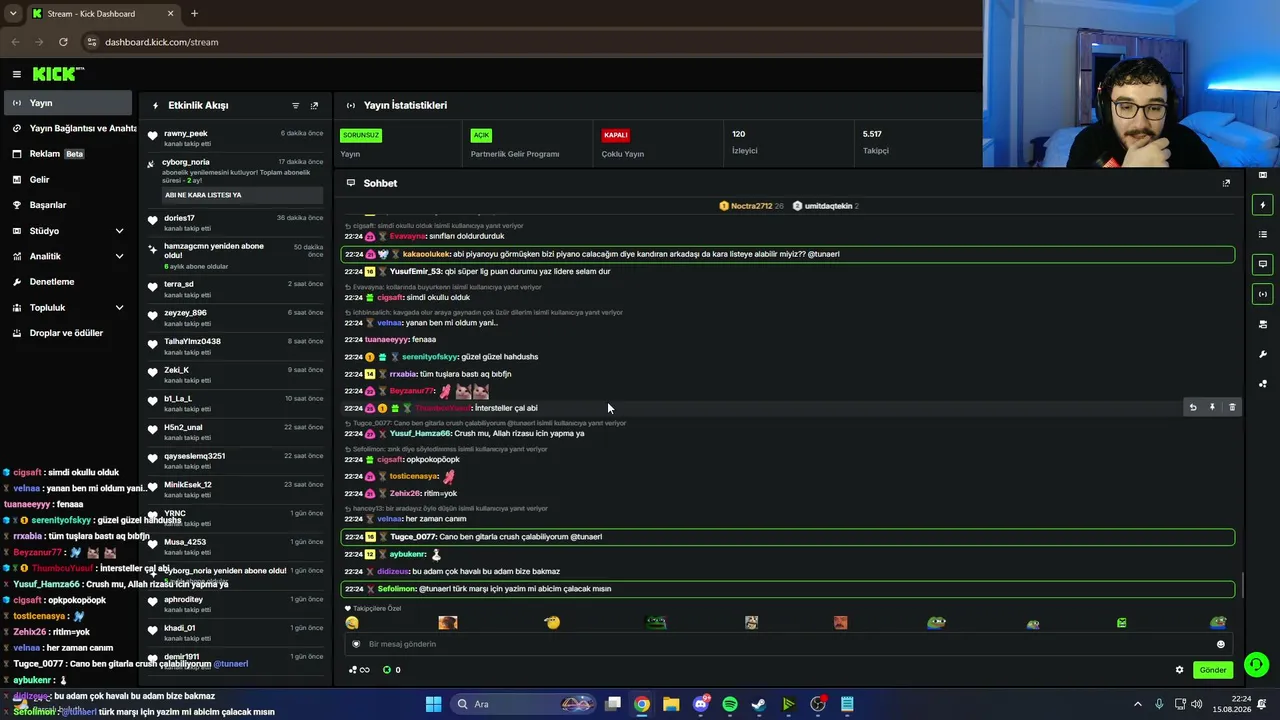The height and width of the screenshot is (720, 1280).
Task: Go to the Yayın sidebar page
Action: point(66,103)
